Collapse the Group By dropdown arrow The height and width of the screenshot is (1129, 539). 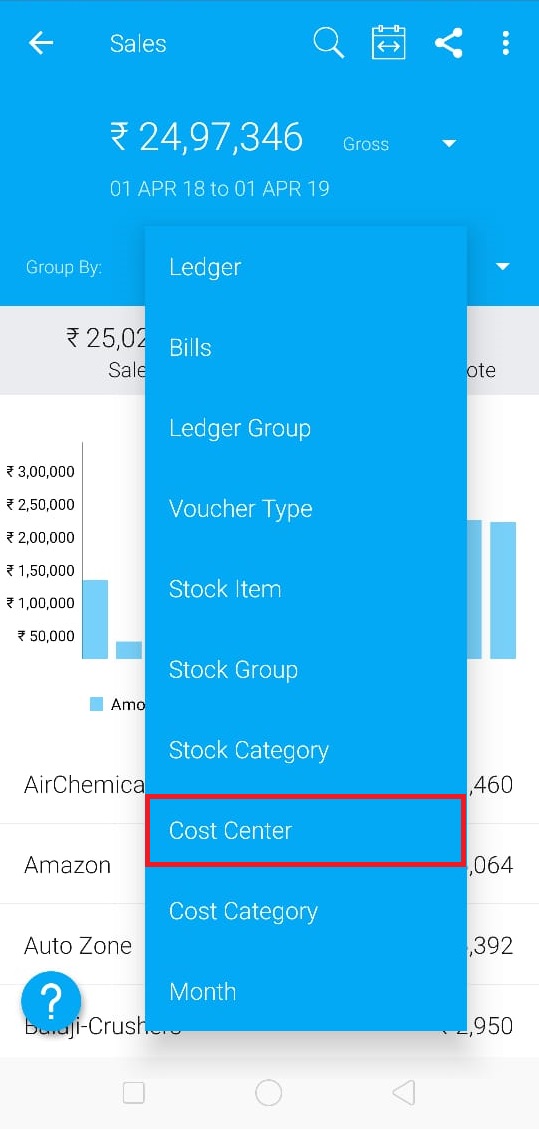502,266
